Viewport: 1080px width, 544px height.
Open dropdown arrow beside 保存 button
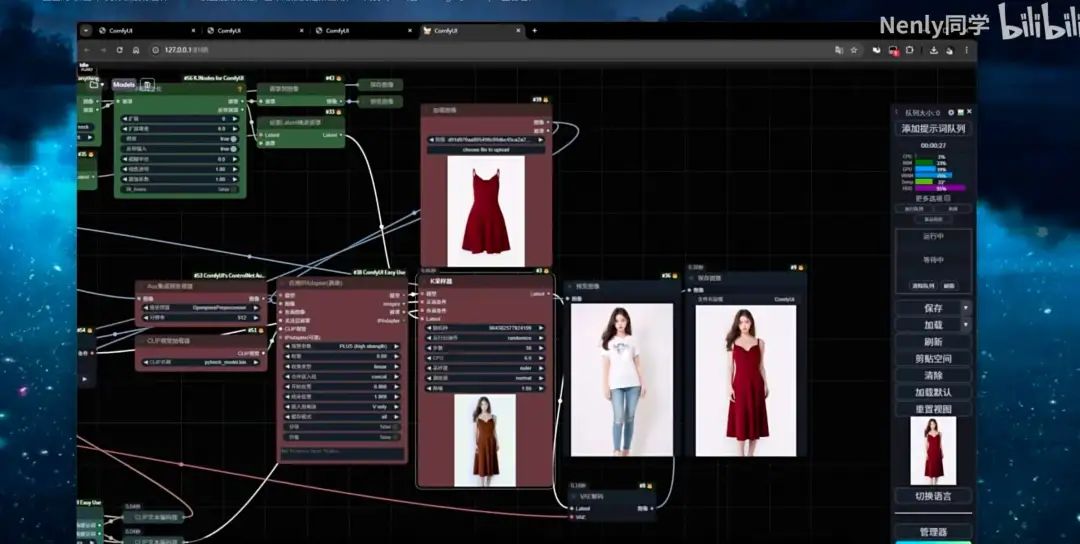(x=966, y=308)
